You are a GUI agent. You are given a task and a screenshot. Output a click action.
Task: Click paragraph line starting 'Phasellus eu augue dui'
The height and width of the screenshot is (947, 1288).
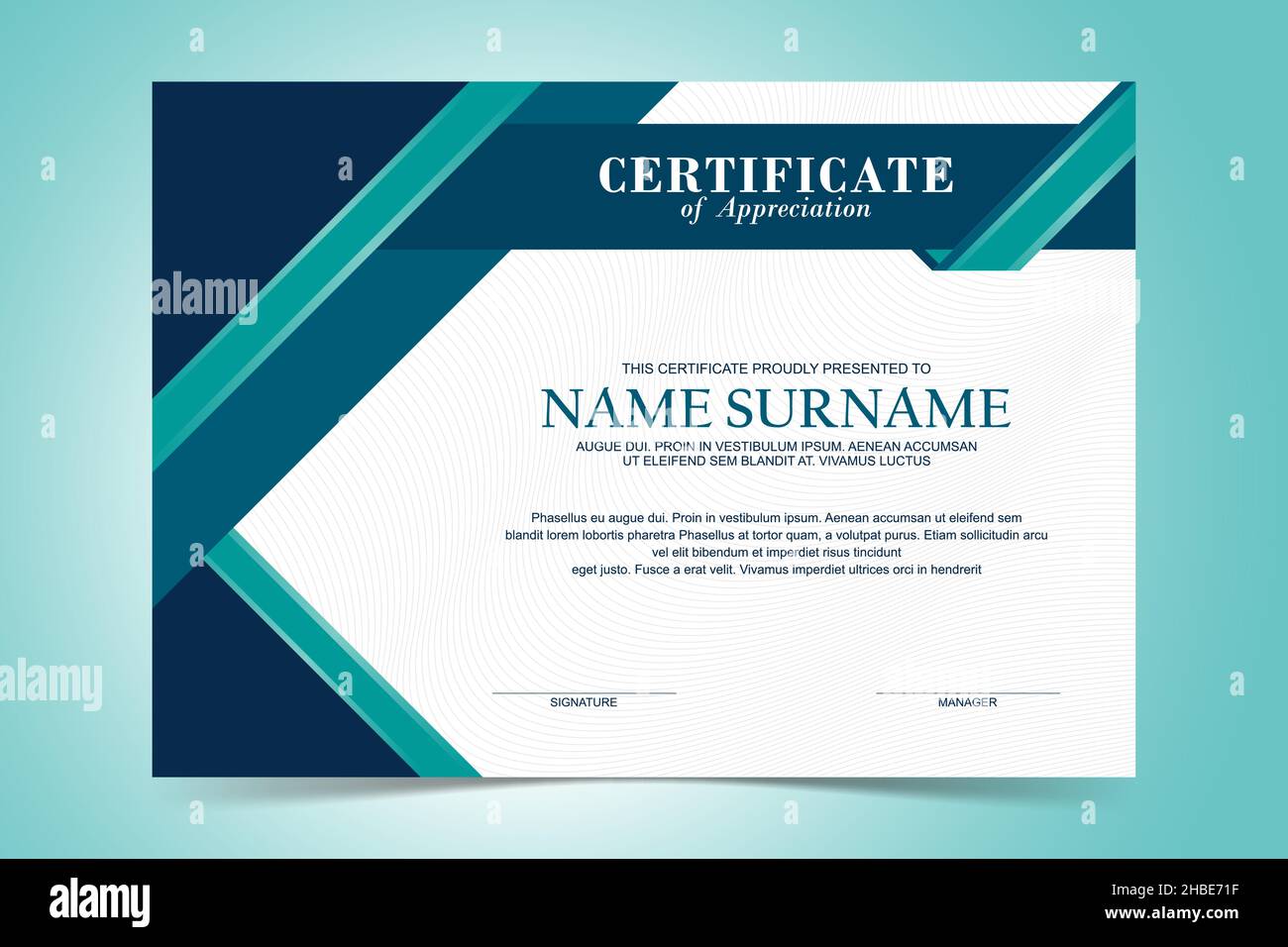pos(776,518)
